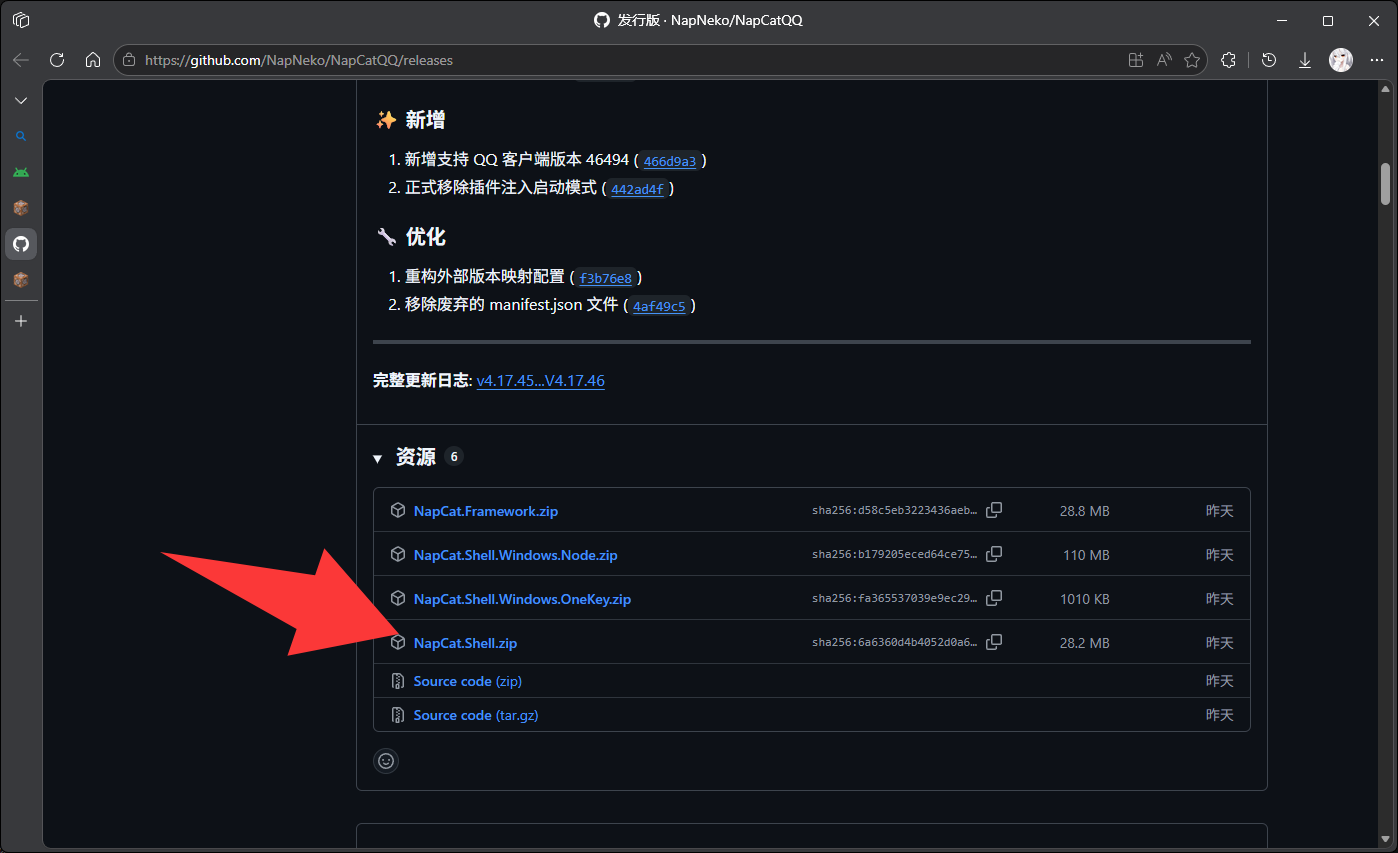The height and width of the screenshot is (853, 1398).
Task: Open browser Extensions puzzle icon
Action: (1229, 60)
